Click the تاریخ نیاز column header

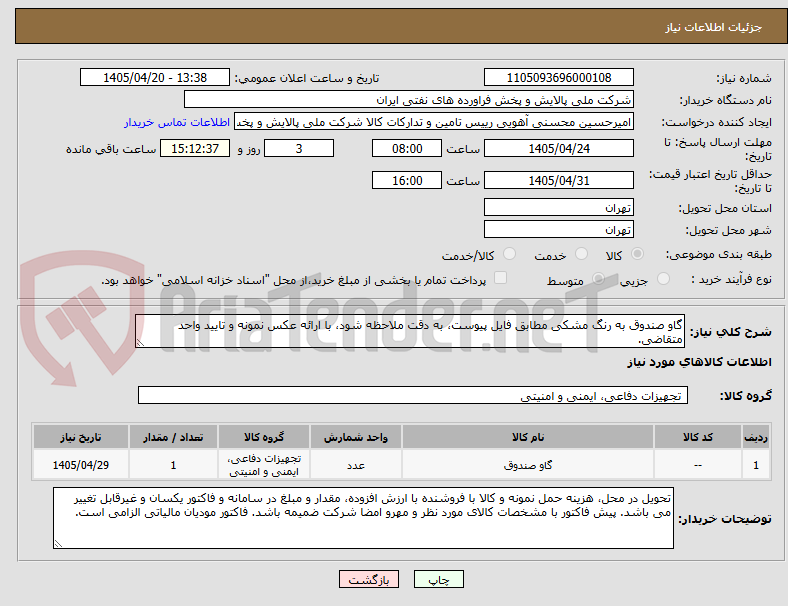[81, 437]
